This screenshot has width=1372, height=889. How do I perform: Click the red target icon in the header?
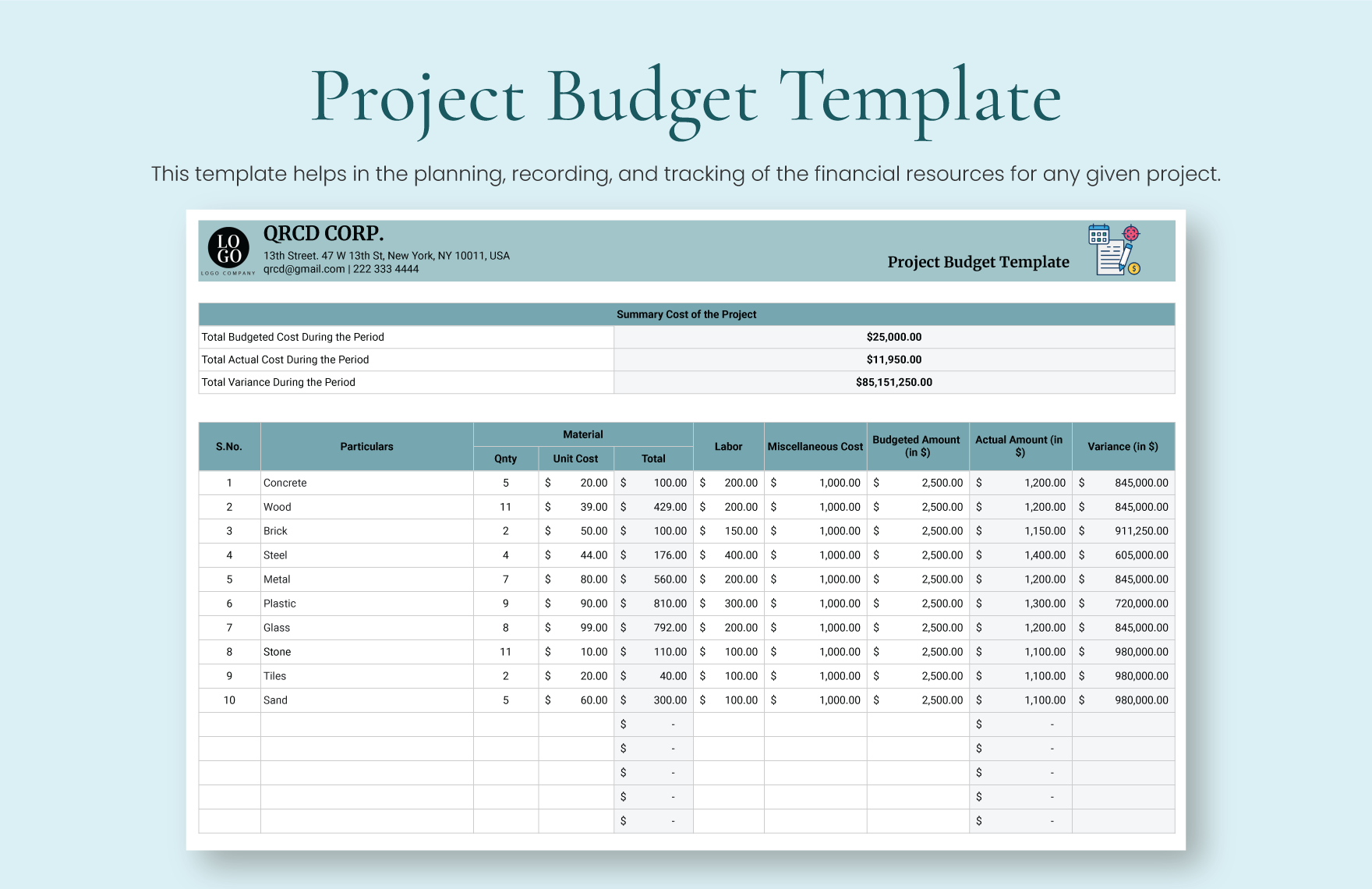[x=1131, y=233]
